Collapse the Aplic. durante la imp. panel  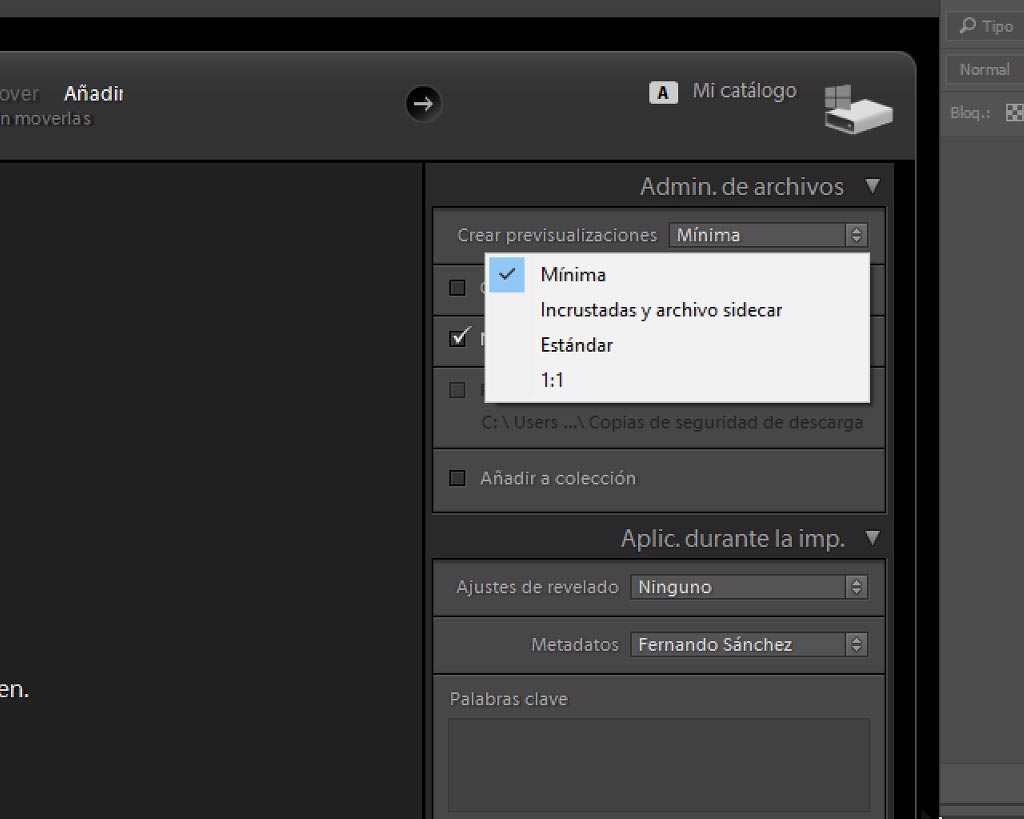click(872, 538)
